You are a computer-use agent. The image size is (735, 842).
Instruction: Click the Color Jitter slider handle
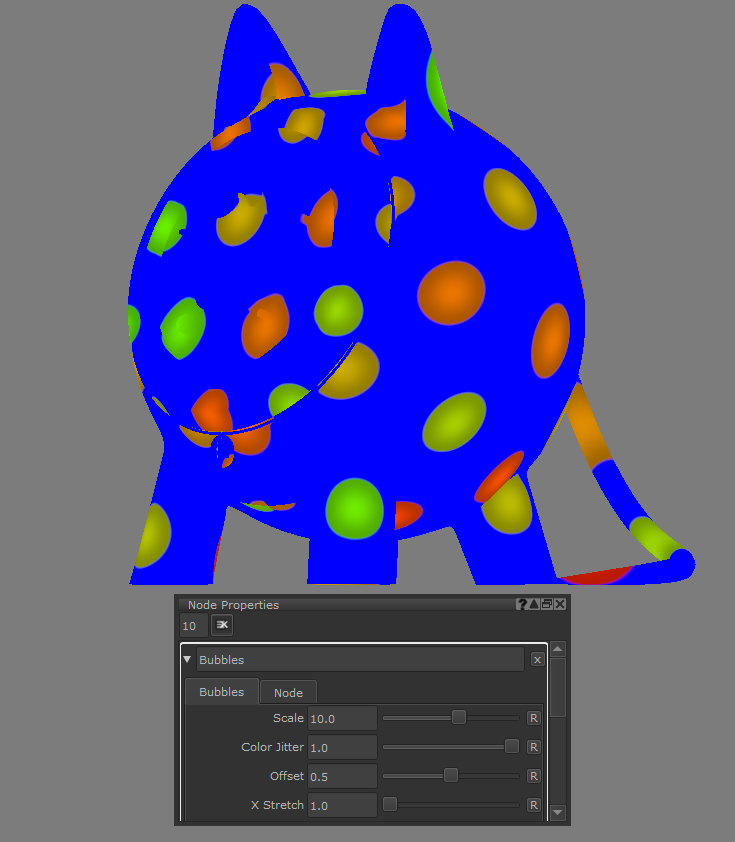pyautogui.click(x=512, y=746)
